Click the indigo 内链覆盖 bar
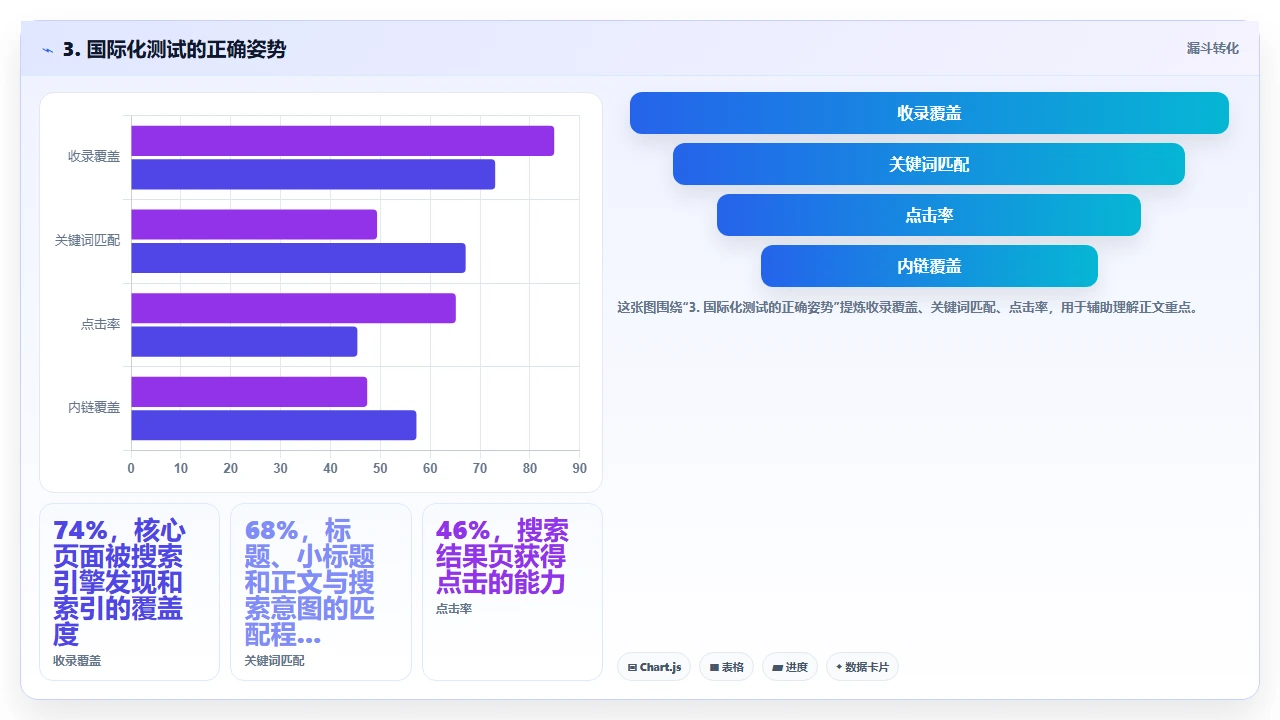The image size is (1280, 720). (x=273, y=425)
